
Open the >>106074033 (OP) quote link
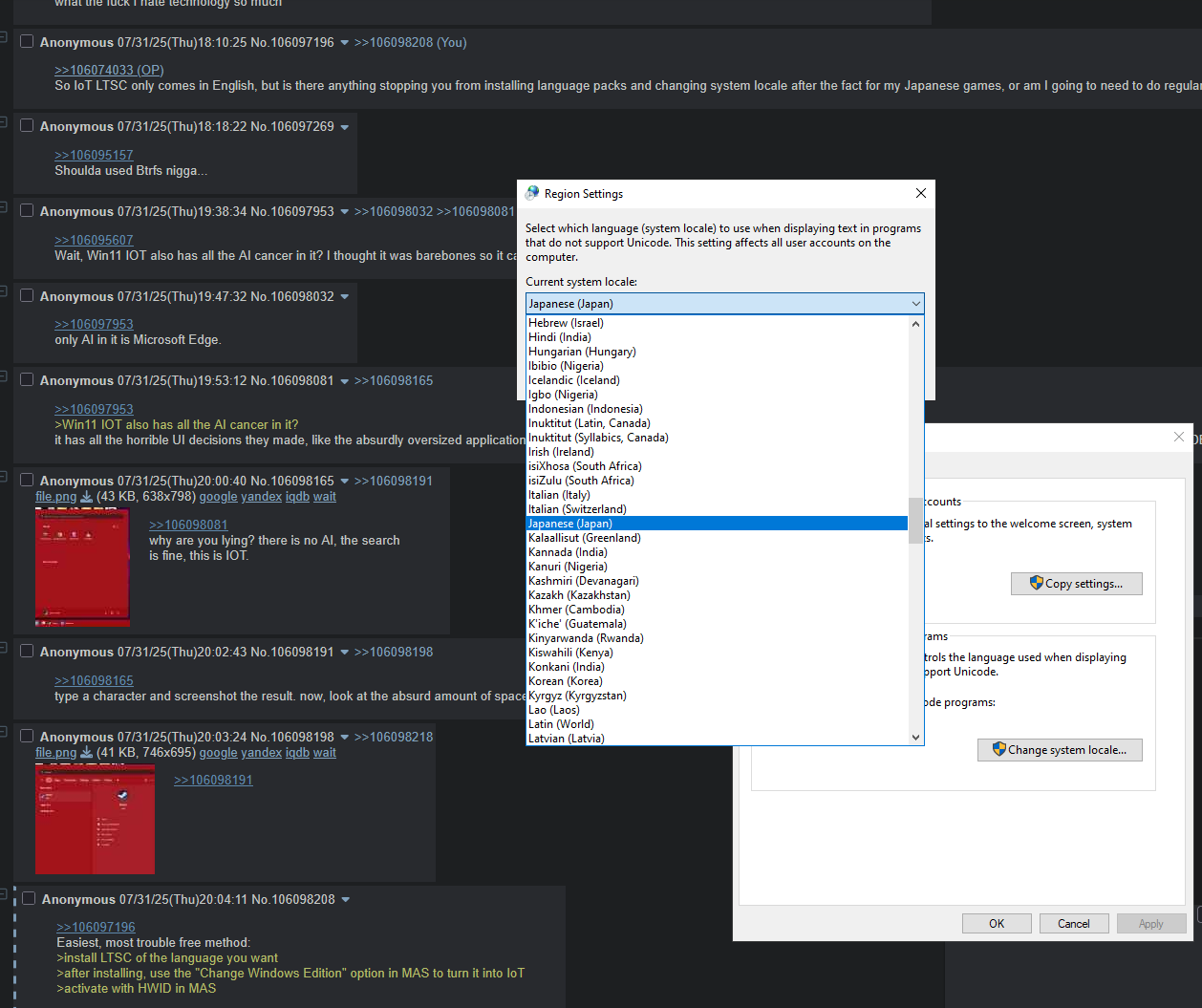(x=109, y=70)
